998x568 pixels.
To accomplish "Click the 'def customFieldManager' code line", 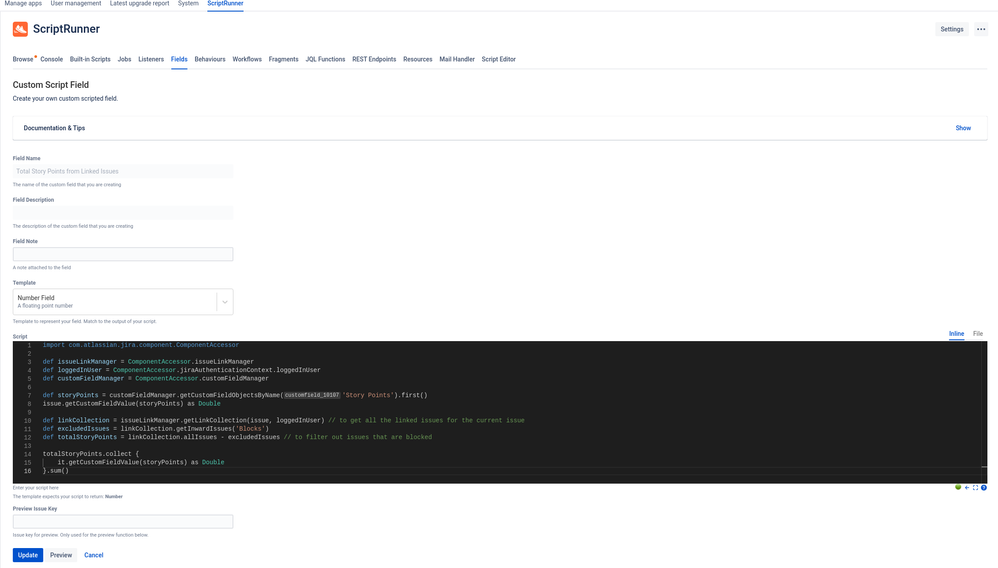I will (x=155, y=378).
